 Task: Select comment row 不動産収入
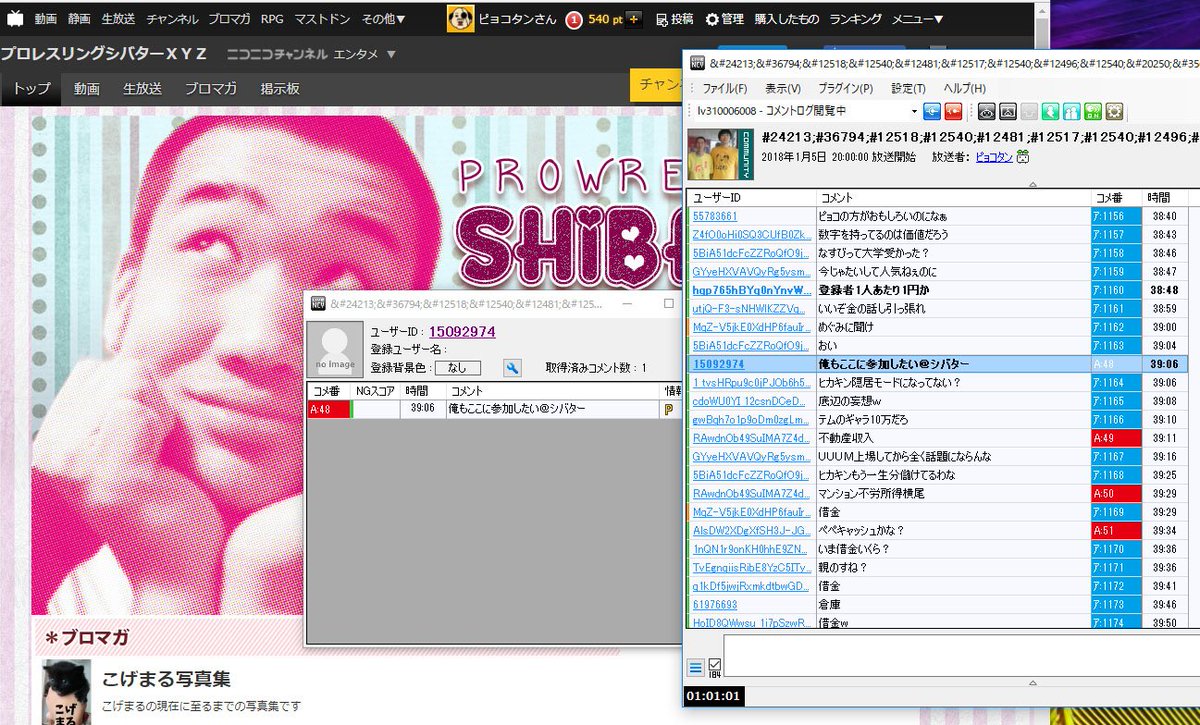click(943, 438)
